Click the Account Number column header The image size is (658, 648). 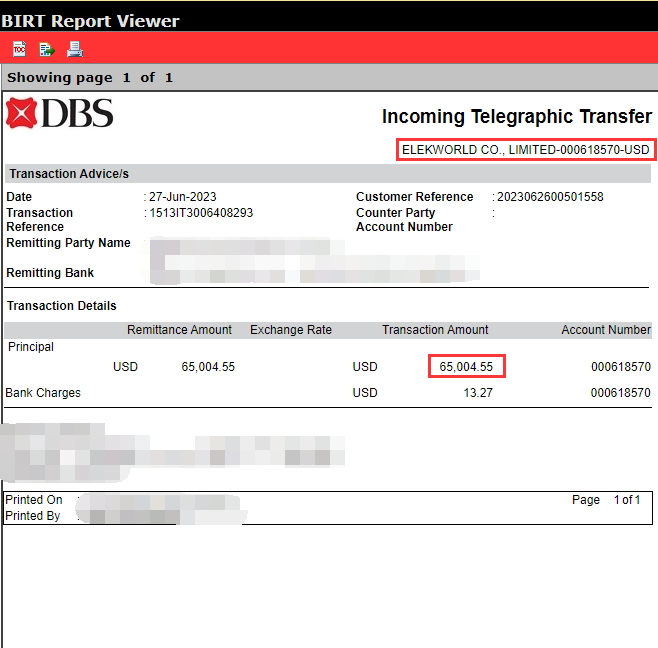[606, 330]
